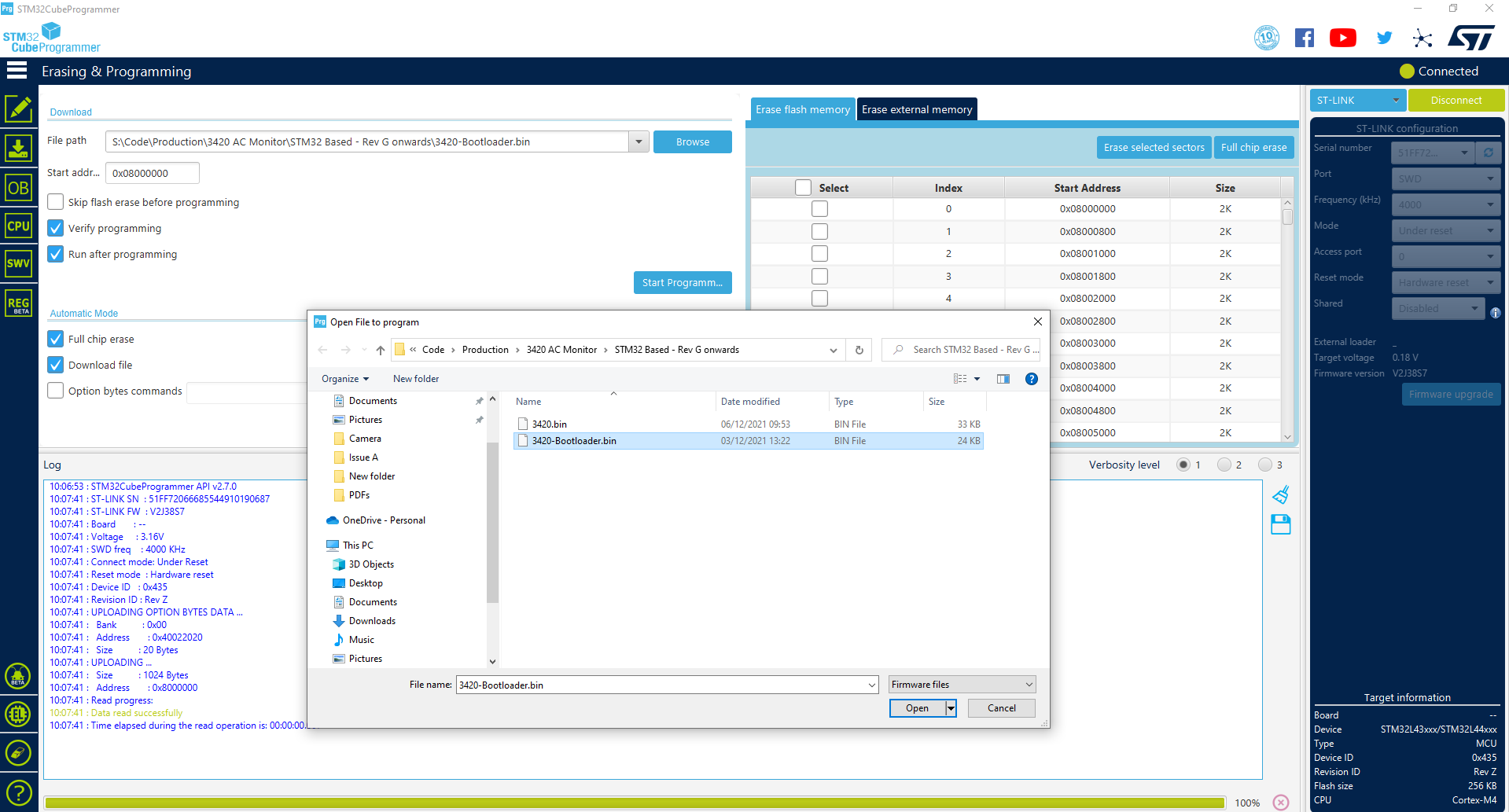Uncheck Verify programming
Image resolution: width=1509 pixels, height=812 pixels.
click(x=55, y=228)
